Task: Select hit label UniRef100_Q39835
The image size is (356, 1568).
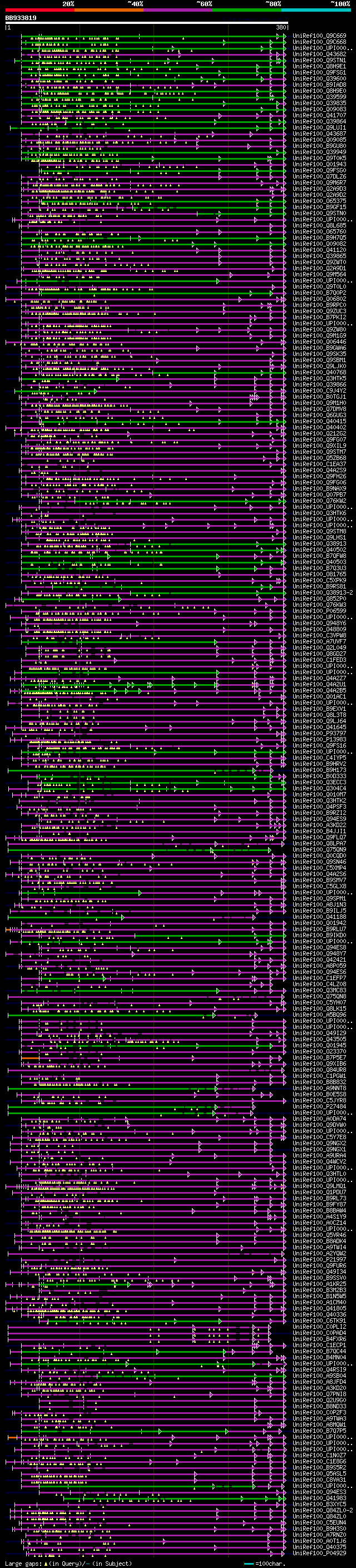Action: (319, 103)
